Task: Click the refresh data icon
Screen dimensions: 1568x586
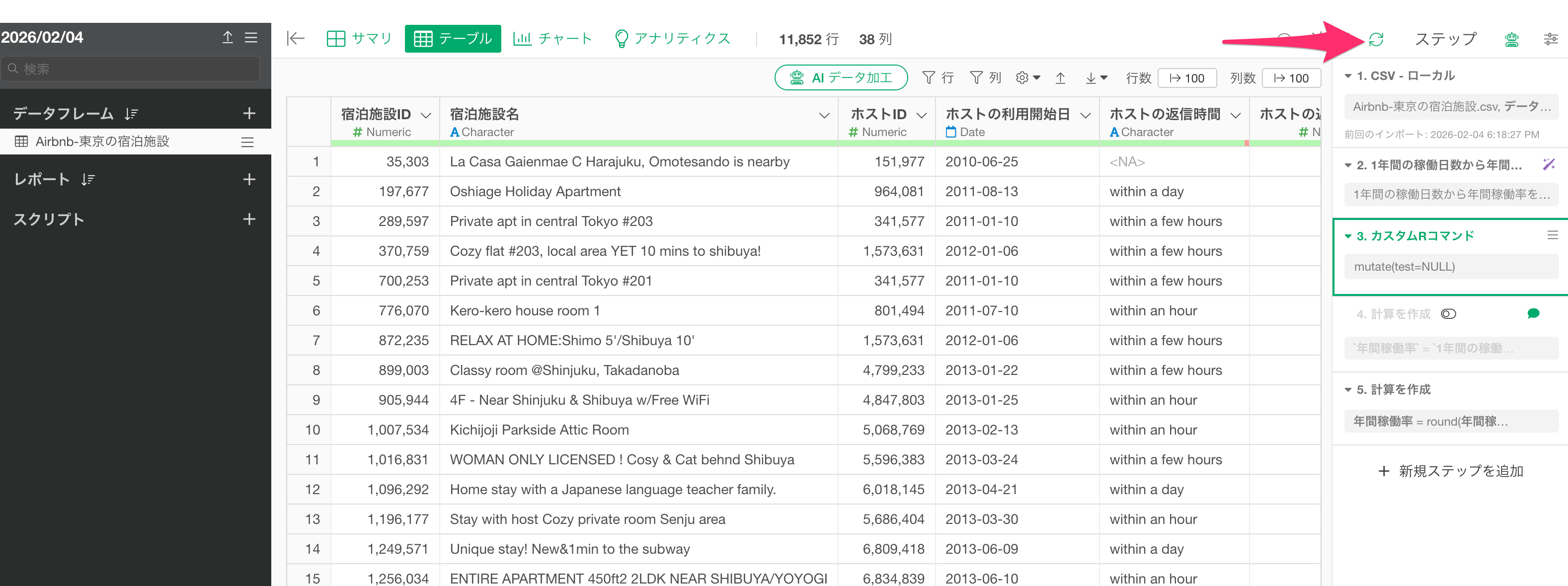Action: point(1376,40)
